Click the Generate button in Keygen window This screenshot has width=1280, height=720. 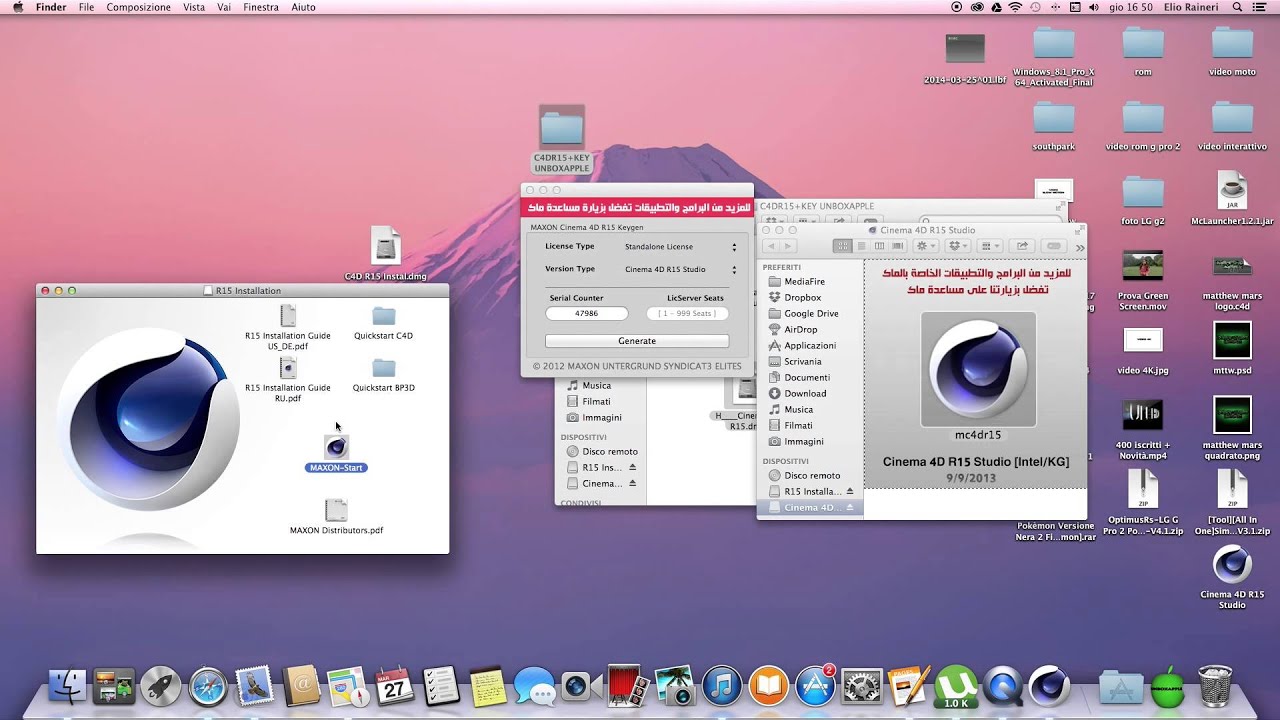(637, 341)
